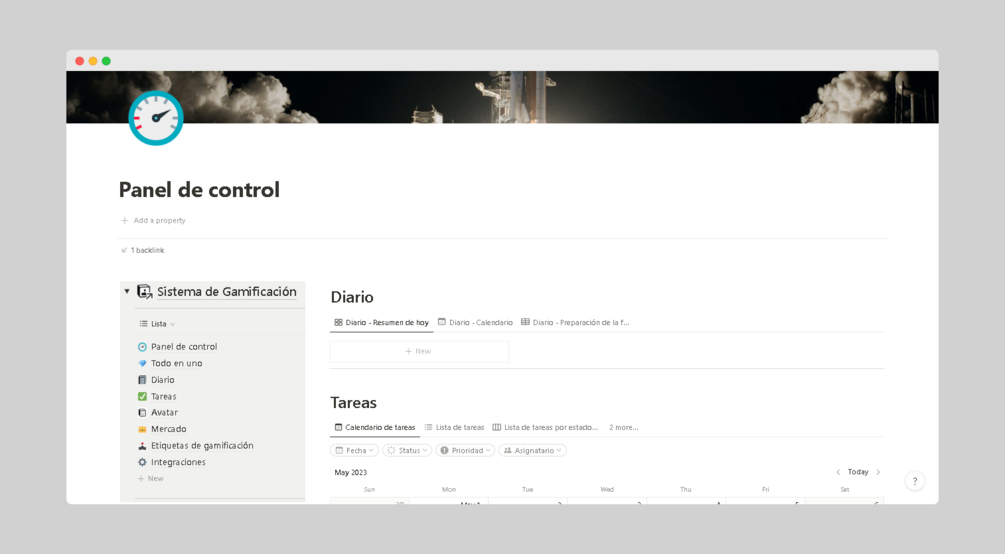Viewport: 1005px width, 554px height.
Task: Click the calendar icon on Calendario de tareas tab
Action: (x=338, y=427)
